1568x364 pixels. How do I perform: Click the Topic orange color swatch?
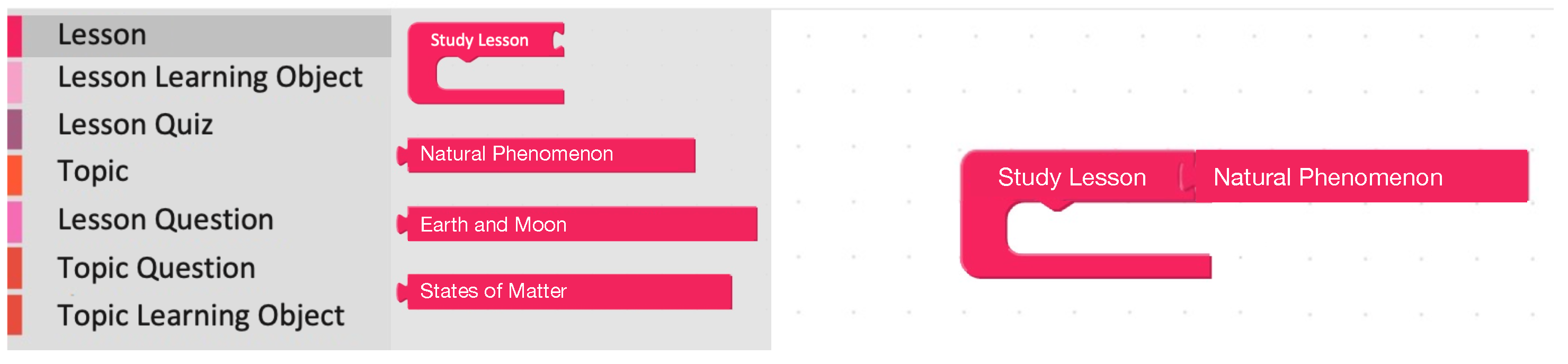point(15,175)
